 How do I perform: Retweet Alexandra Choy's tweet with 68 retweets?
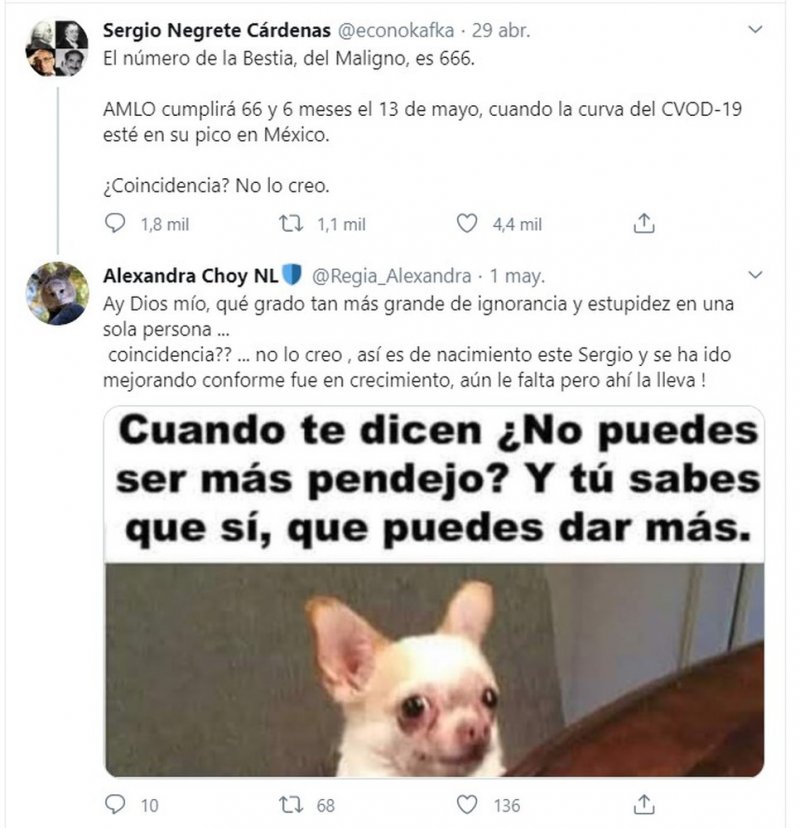tap(291, 804)
